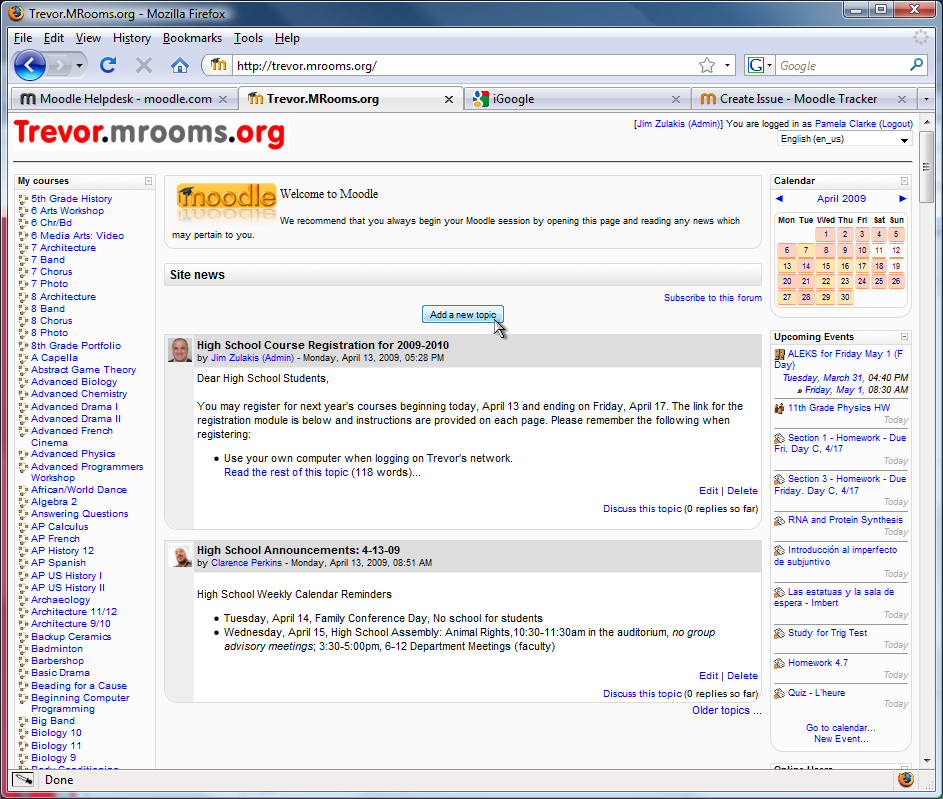Screen dimensions: 943x799
Task: Switch to the Moodle Helpdesk tab
Action: [124, 99]
